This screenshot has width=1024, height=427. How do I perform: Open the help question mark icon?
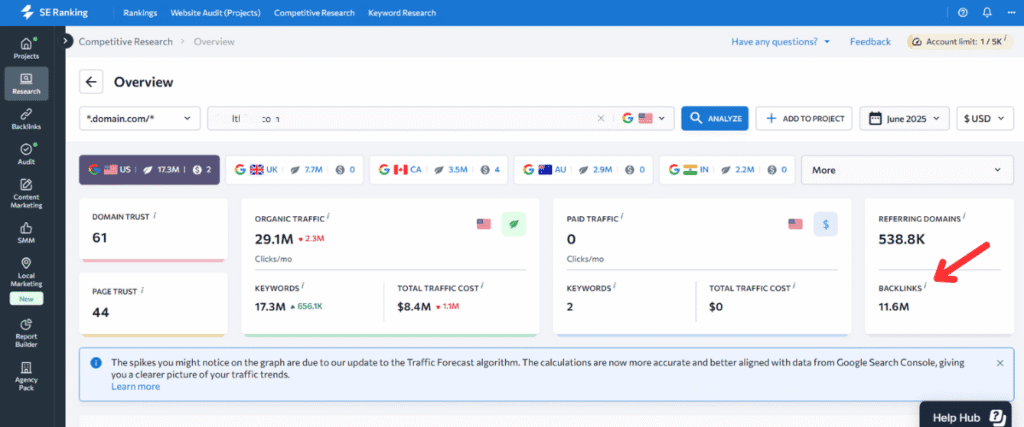(x=963, y=12)
